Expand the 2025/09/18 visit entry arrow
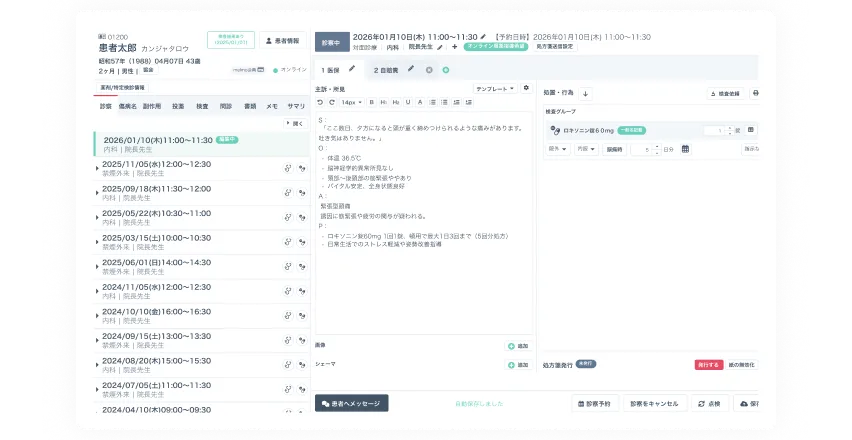The image size is (852, 440). click(97, 193)
